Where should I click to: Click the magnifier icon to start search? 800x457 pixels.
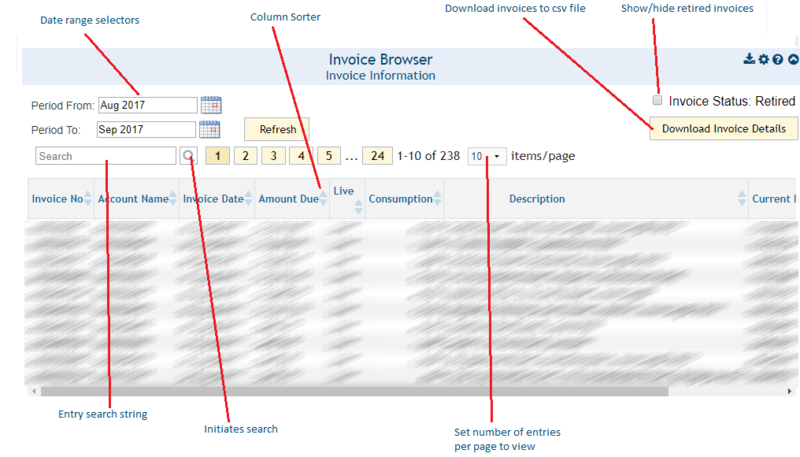click(188, 156)
